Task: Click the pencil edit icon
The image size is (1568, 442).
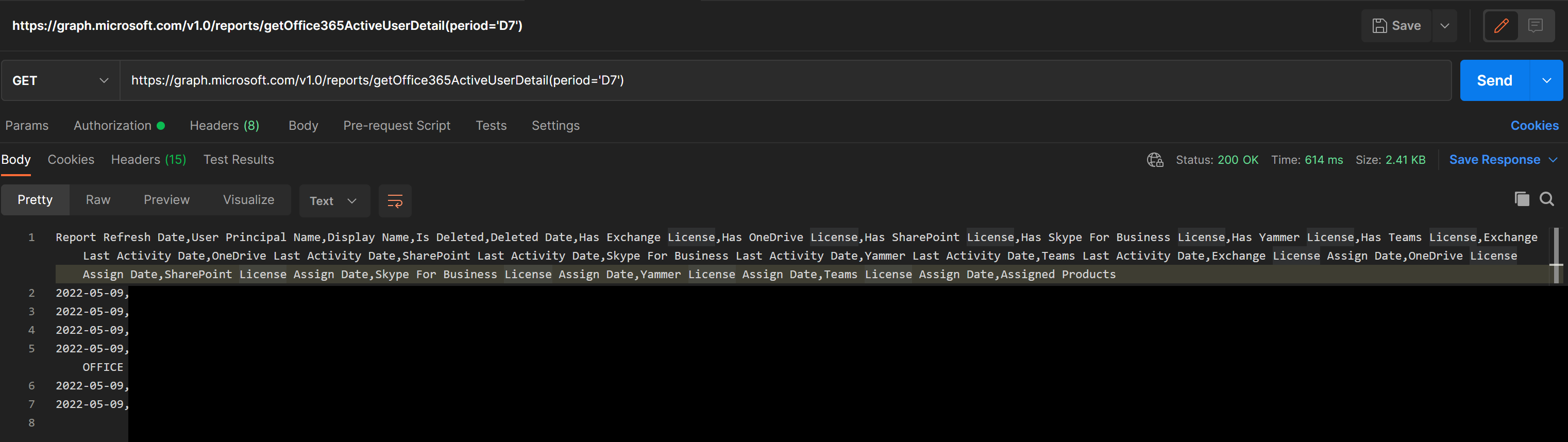Action: [1501, 26]
